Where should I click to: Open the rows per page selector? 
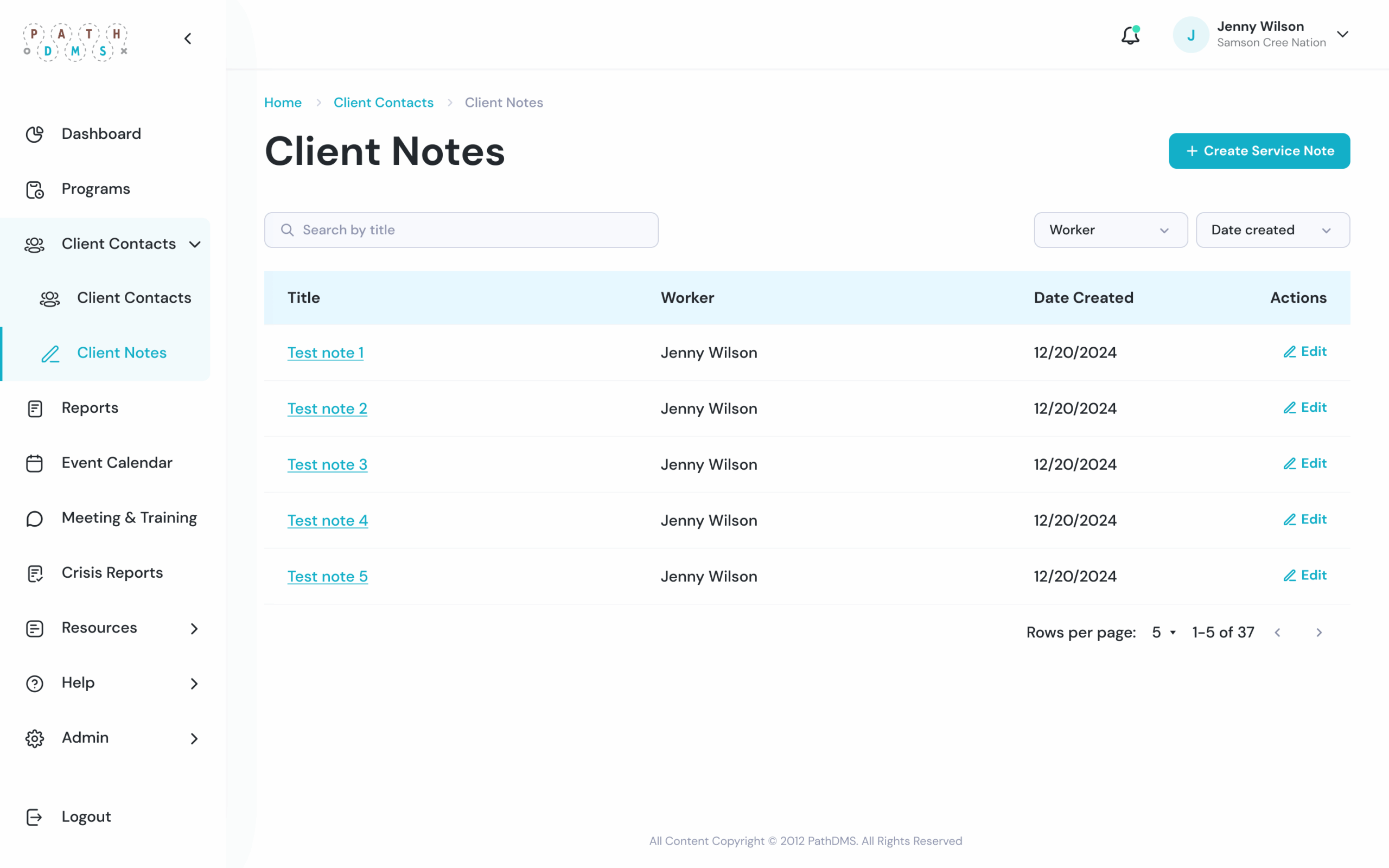[1164, 632]
